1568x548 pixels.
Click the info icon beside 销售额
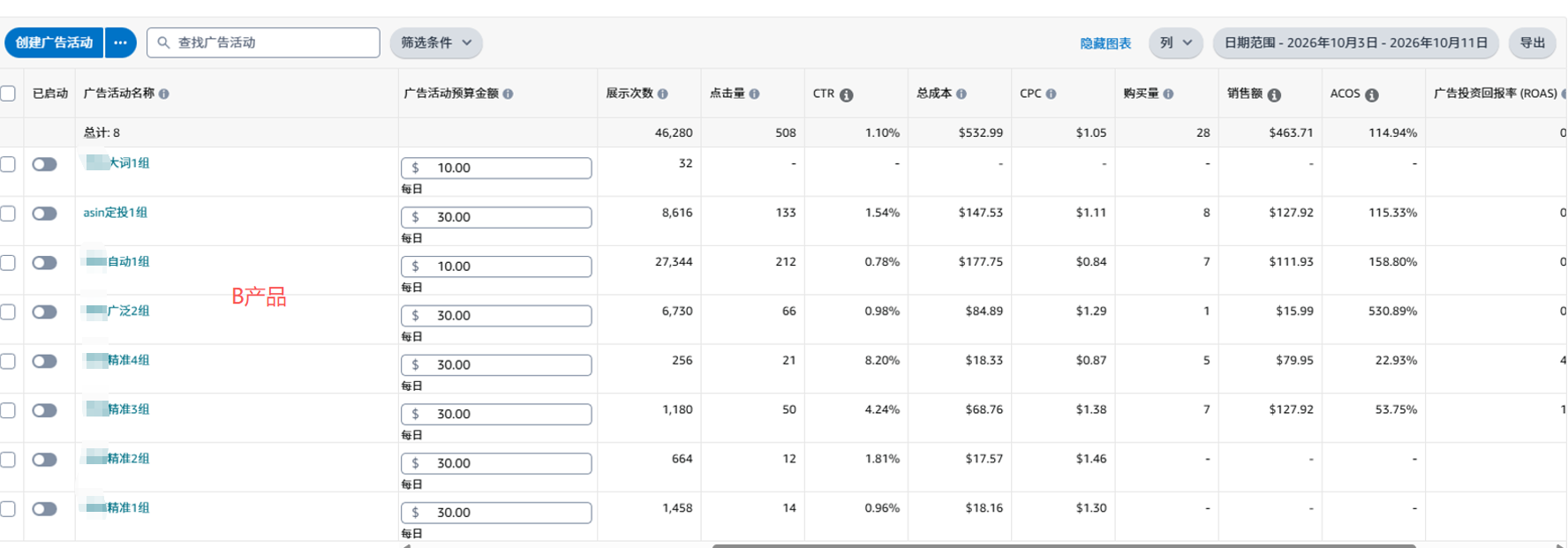click(1274, 94)
